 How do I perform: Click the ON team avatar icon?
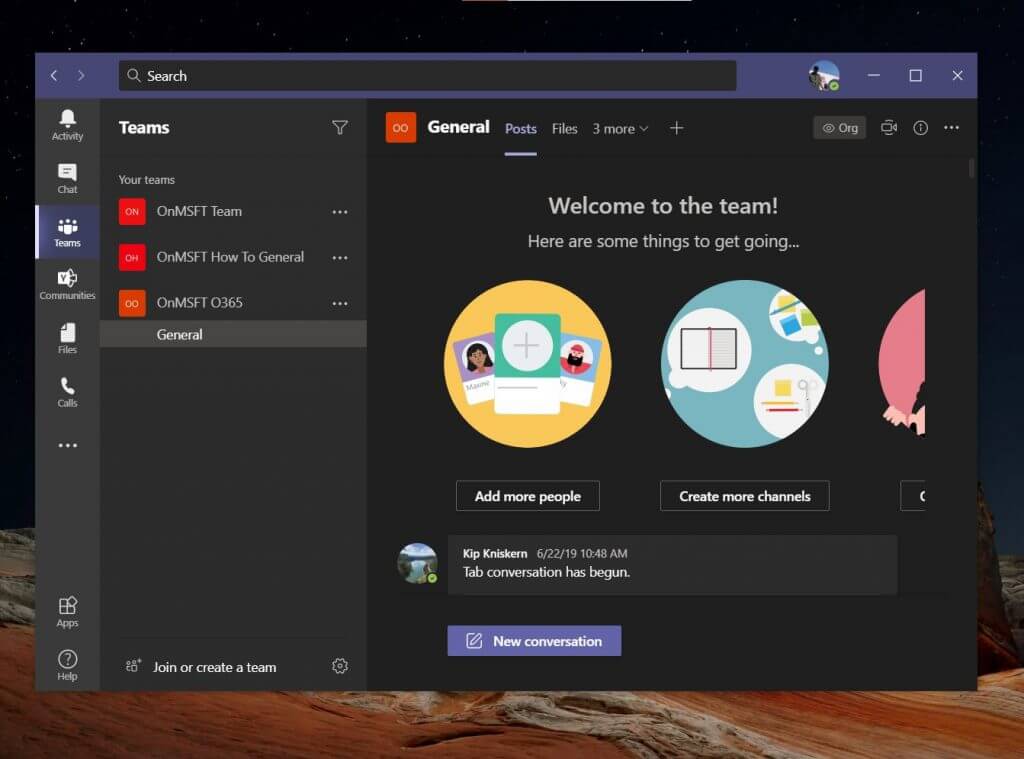click(132, 212)
